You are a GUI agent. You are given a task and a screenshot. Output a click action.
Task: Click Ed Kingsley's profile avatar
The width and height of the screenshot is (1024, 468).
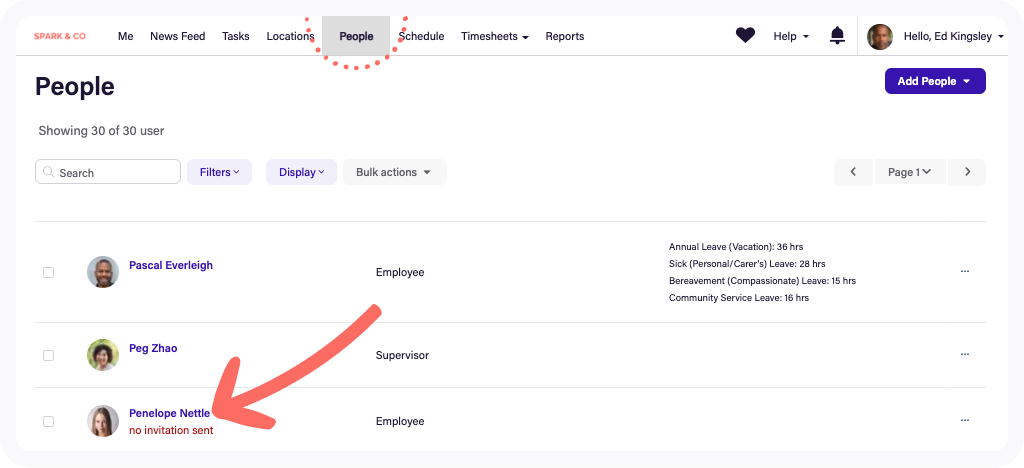(x=880, y=37)
